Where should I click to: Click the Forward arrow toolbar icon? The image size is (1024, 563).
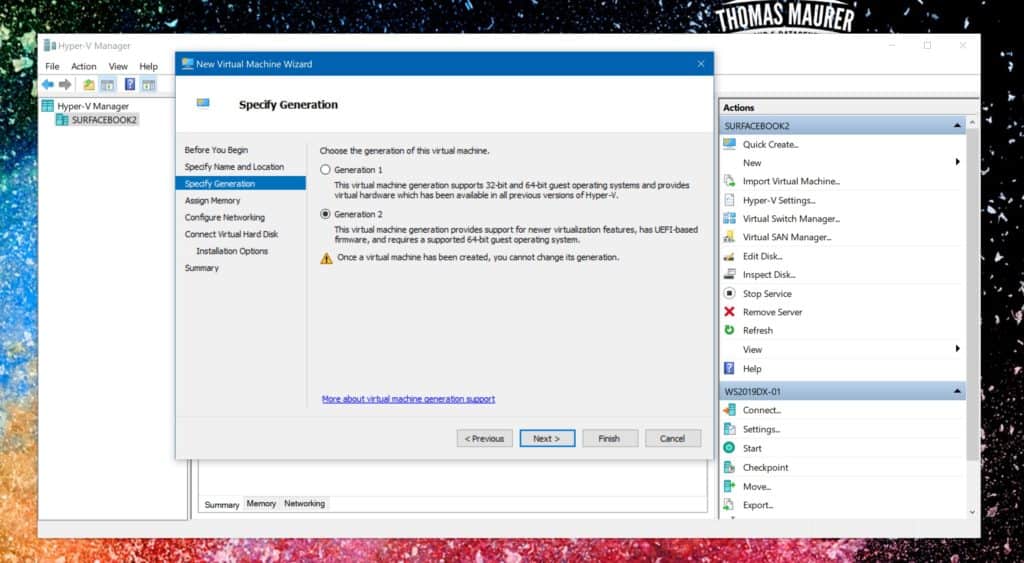(65, 84)
